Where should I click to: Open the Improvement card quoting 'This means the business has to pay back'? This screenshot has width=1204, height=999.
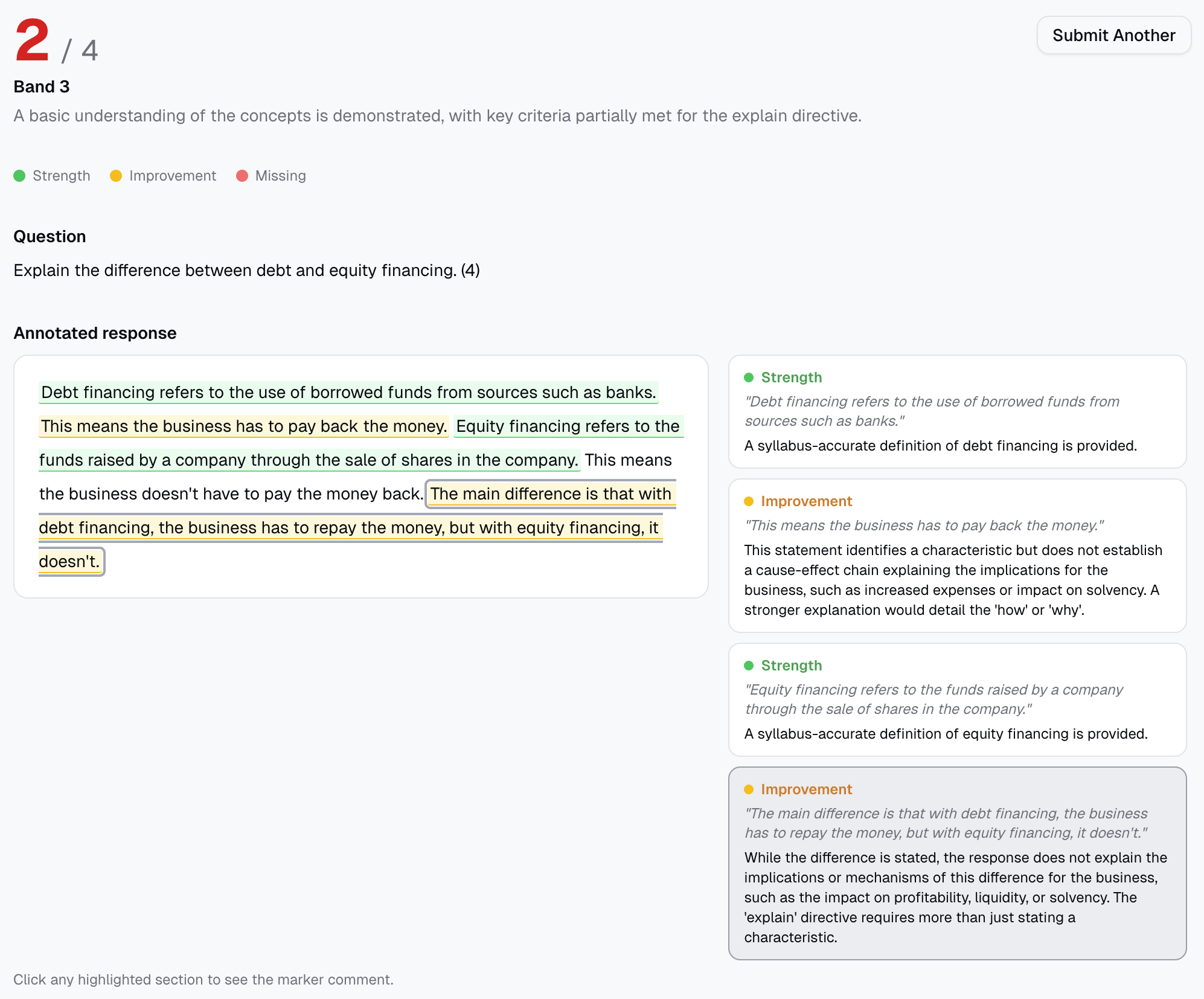point(957,556)
